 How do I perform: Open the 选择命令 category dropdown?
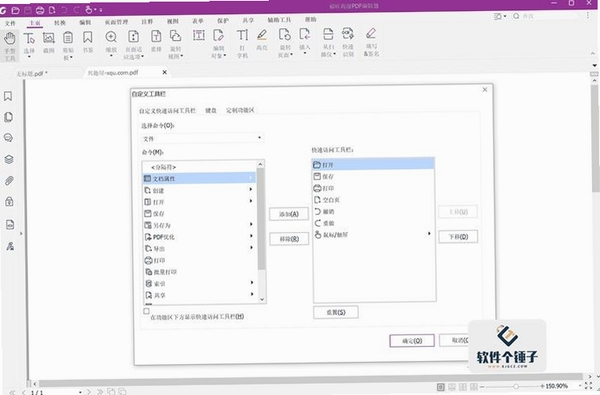[x=202, y=138]
